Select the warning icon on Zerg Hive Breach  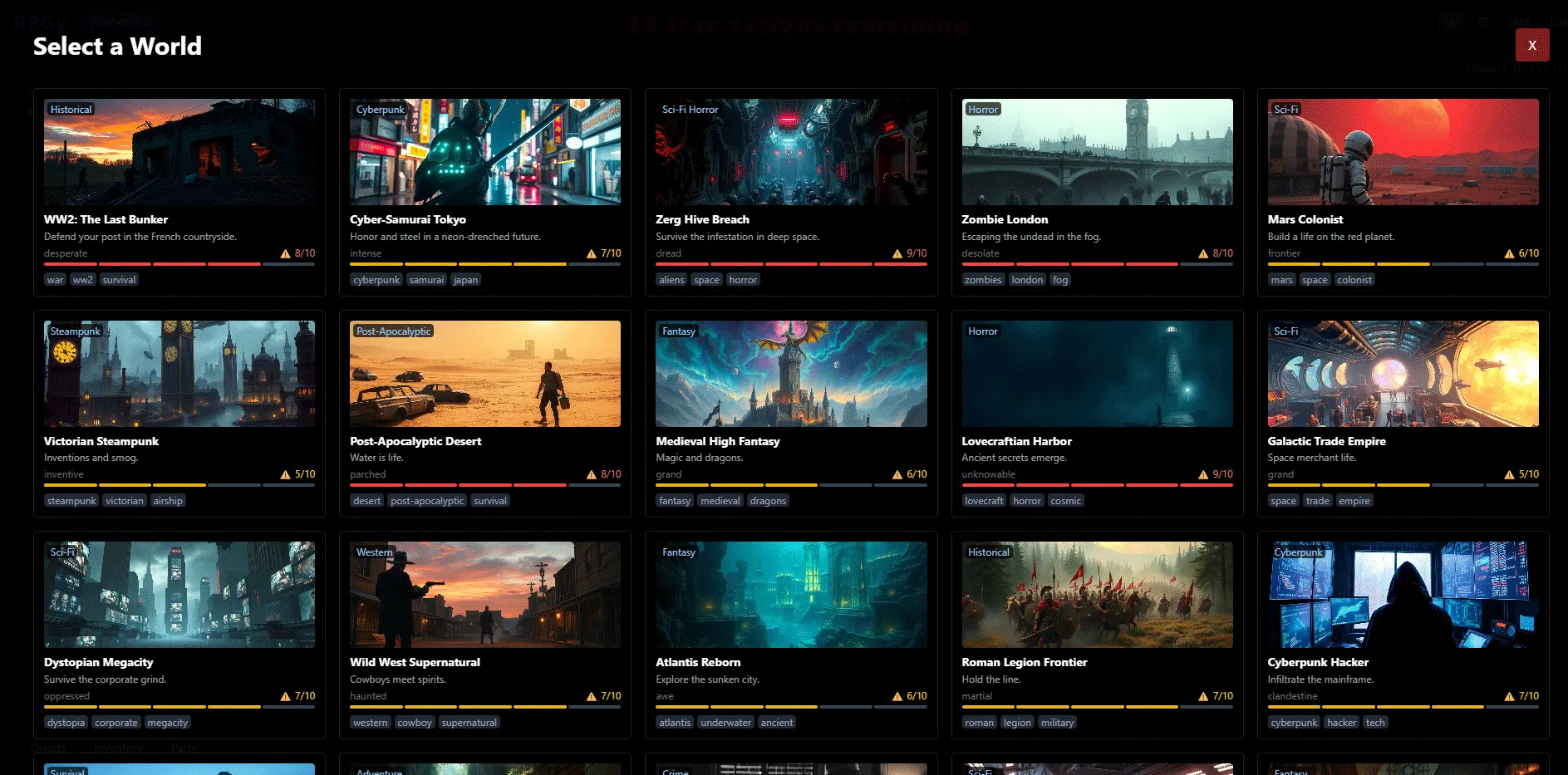pyautogui.click(x=897, y=253)
